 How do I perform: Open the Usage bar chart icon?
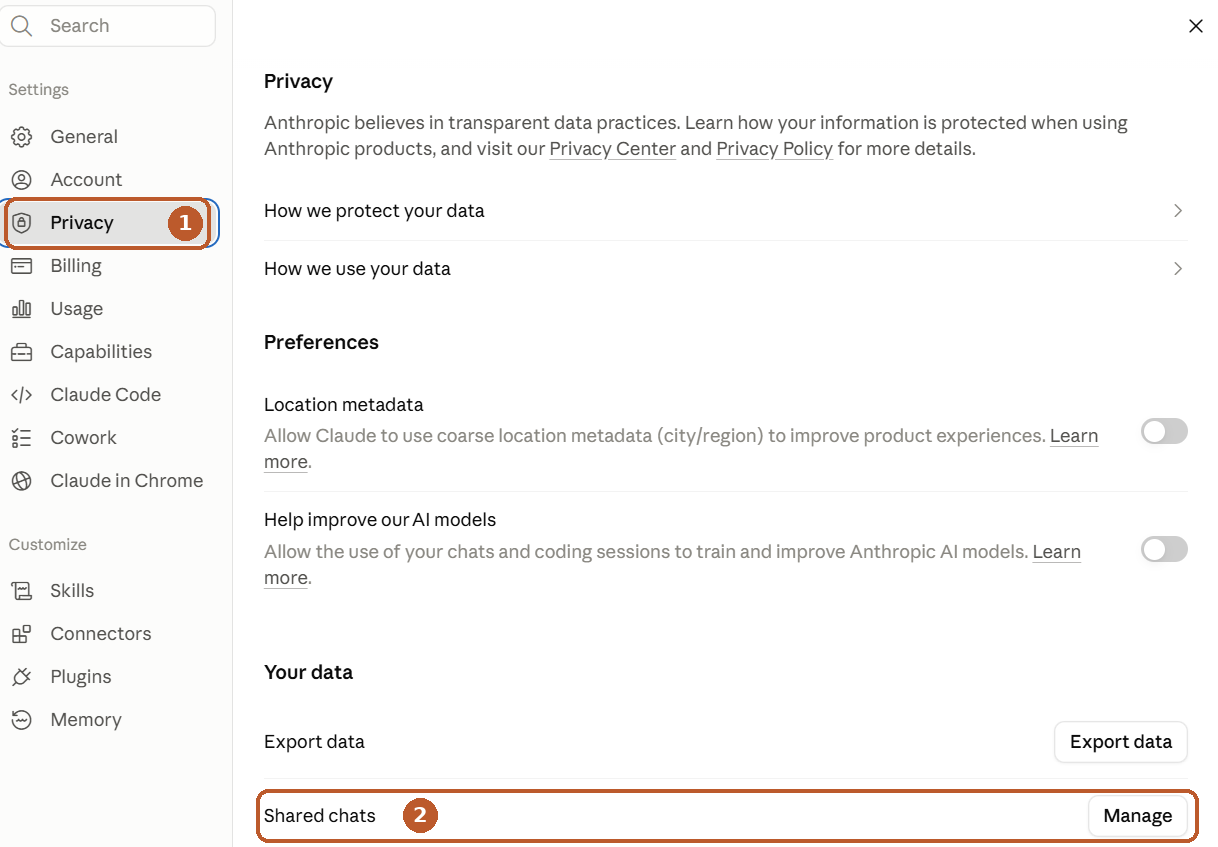(x=21, y=309)
